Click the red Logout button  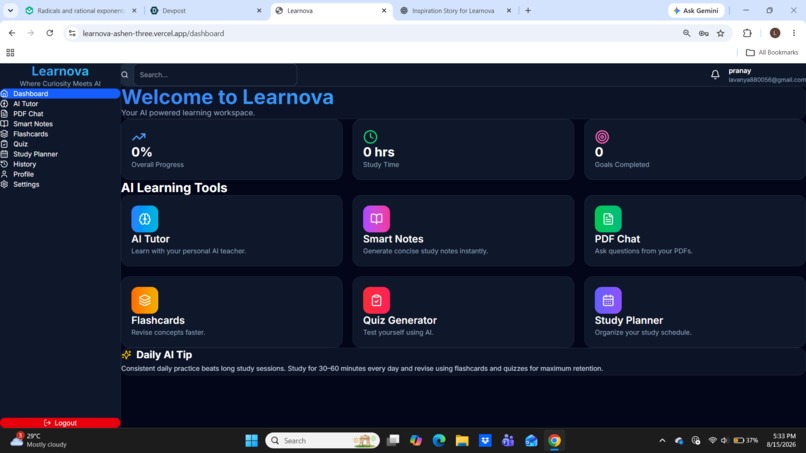tap(60, 423)
